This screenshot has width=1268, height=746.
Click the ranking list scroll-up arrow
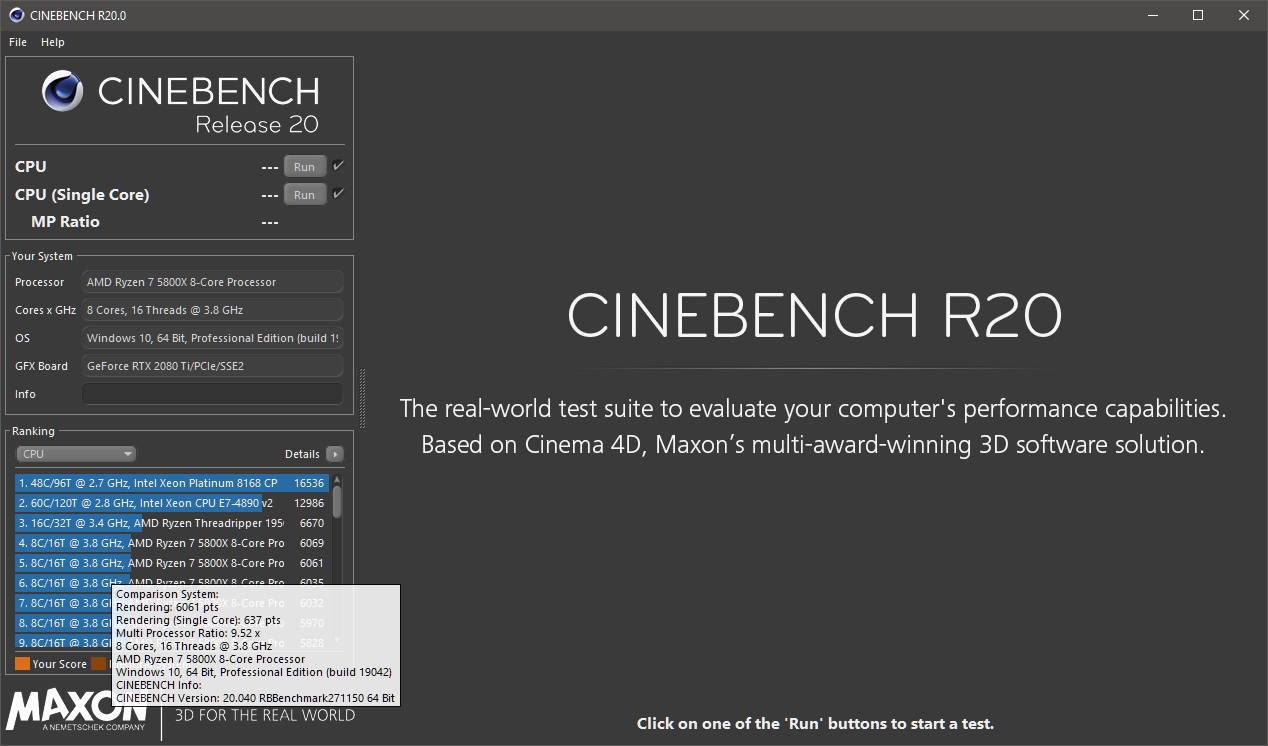click(x=337, y=479)
